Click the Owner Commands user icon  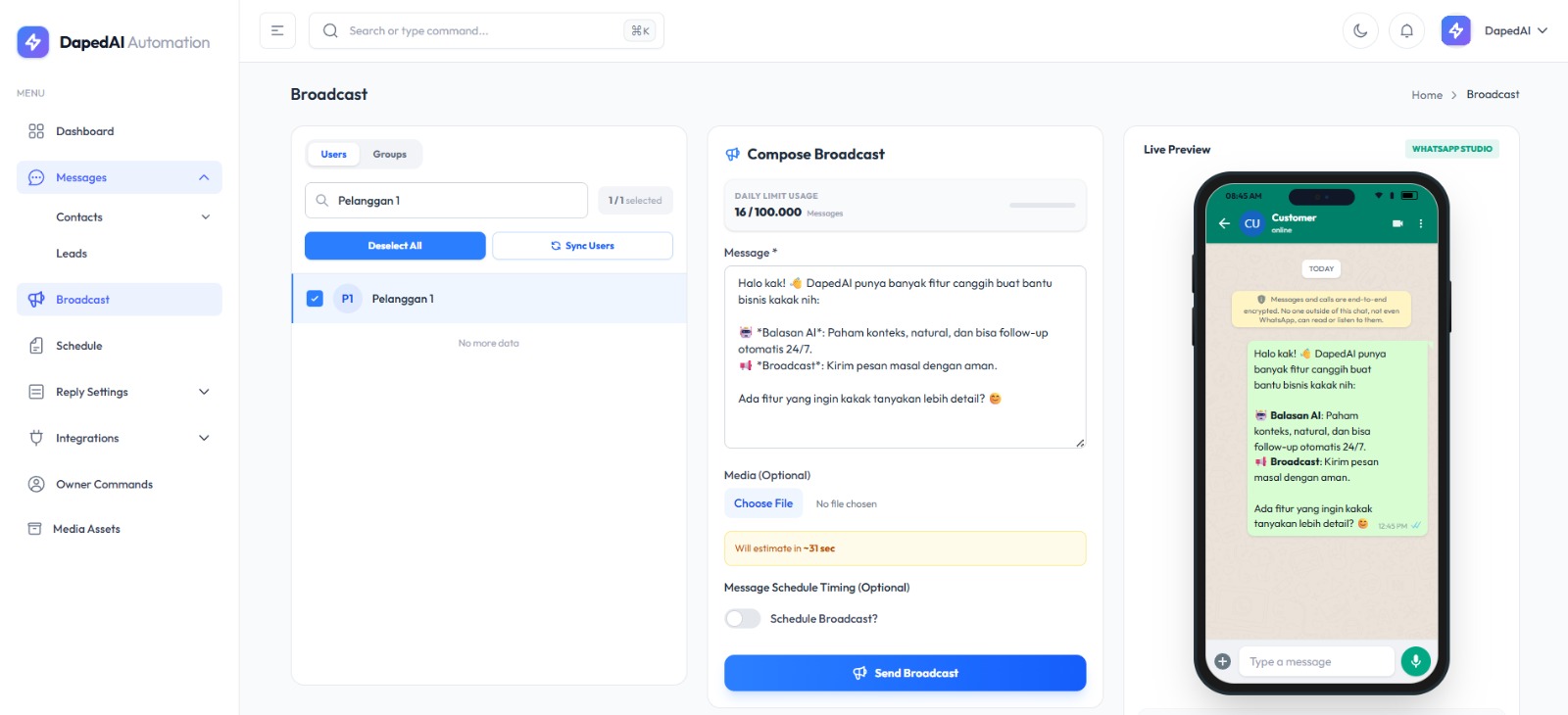[x=36, y=484]
